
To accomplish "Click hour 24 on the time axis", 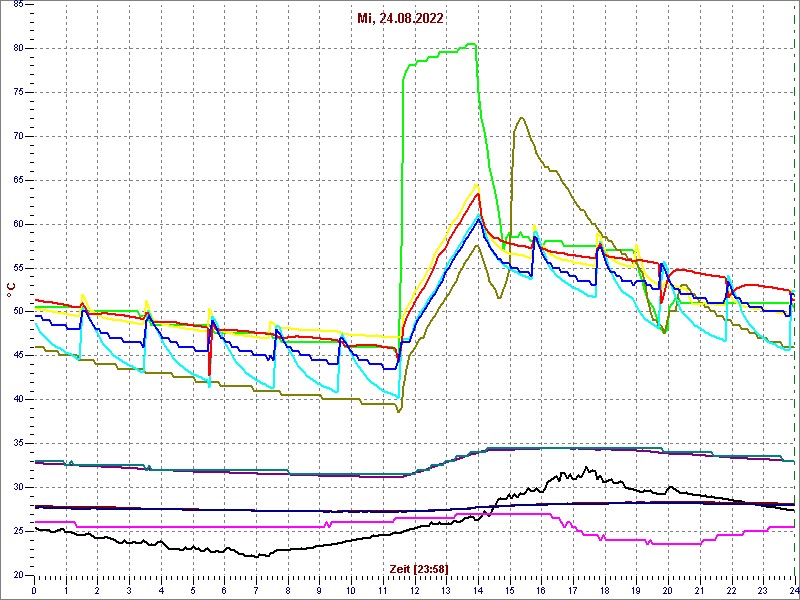I will 794,590.
